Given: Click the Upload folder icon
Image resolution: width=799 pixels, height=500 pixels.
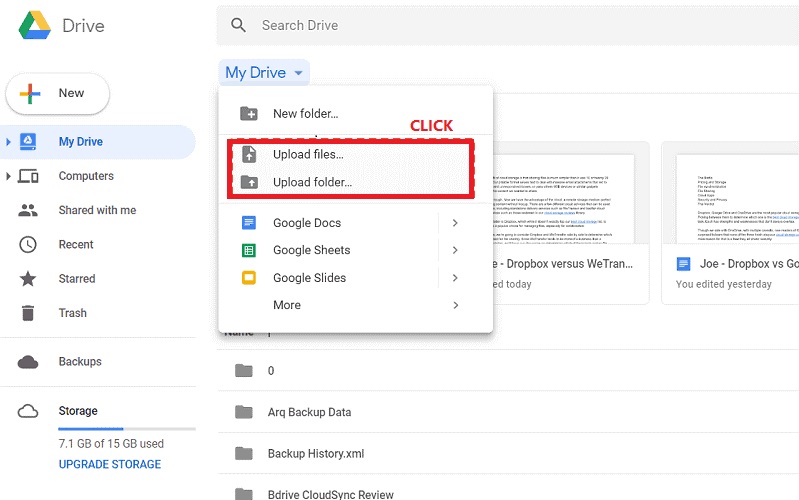Looking at the screenshot, I should click(249, 182).
